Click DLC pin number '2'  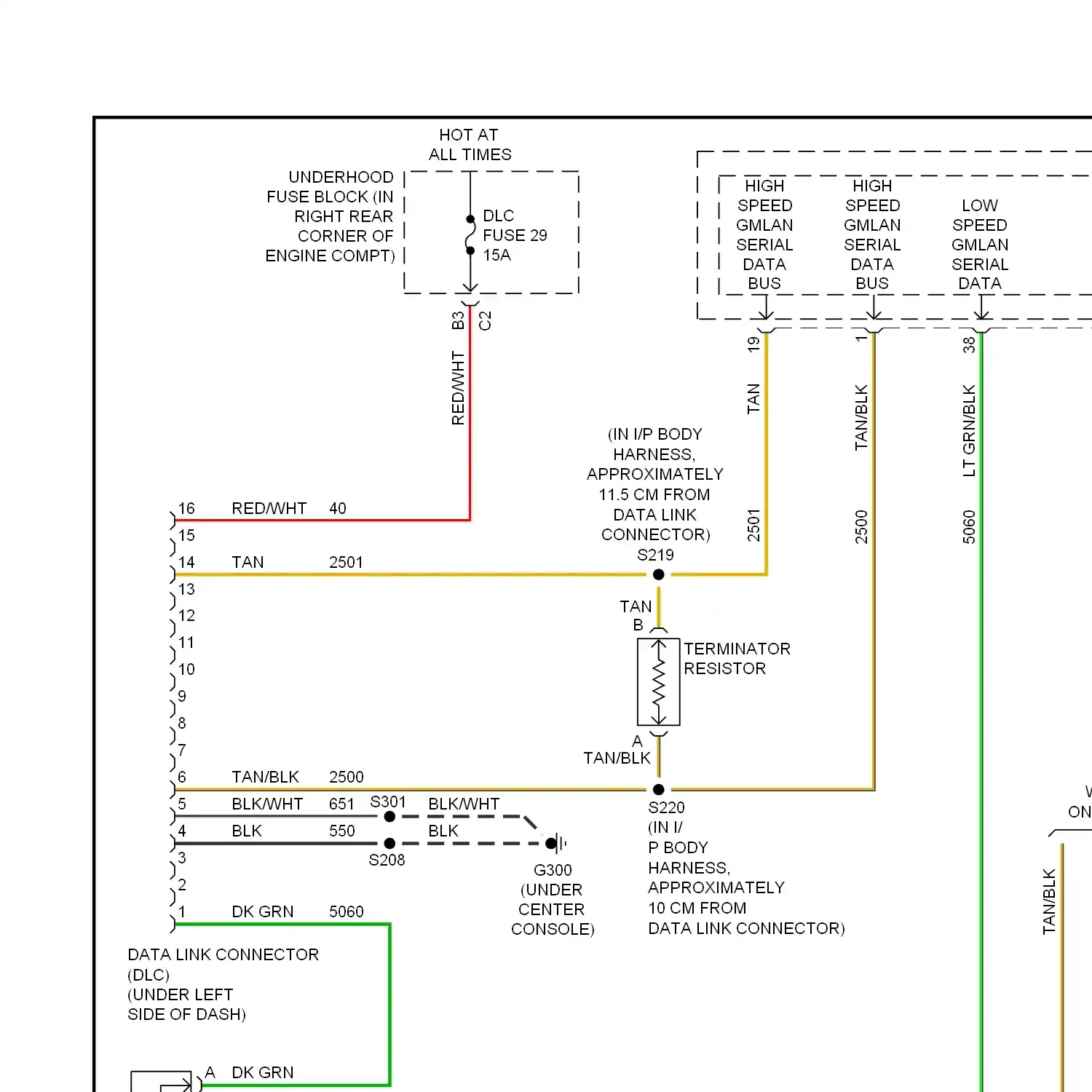point(182,885)
